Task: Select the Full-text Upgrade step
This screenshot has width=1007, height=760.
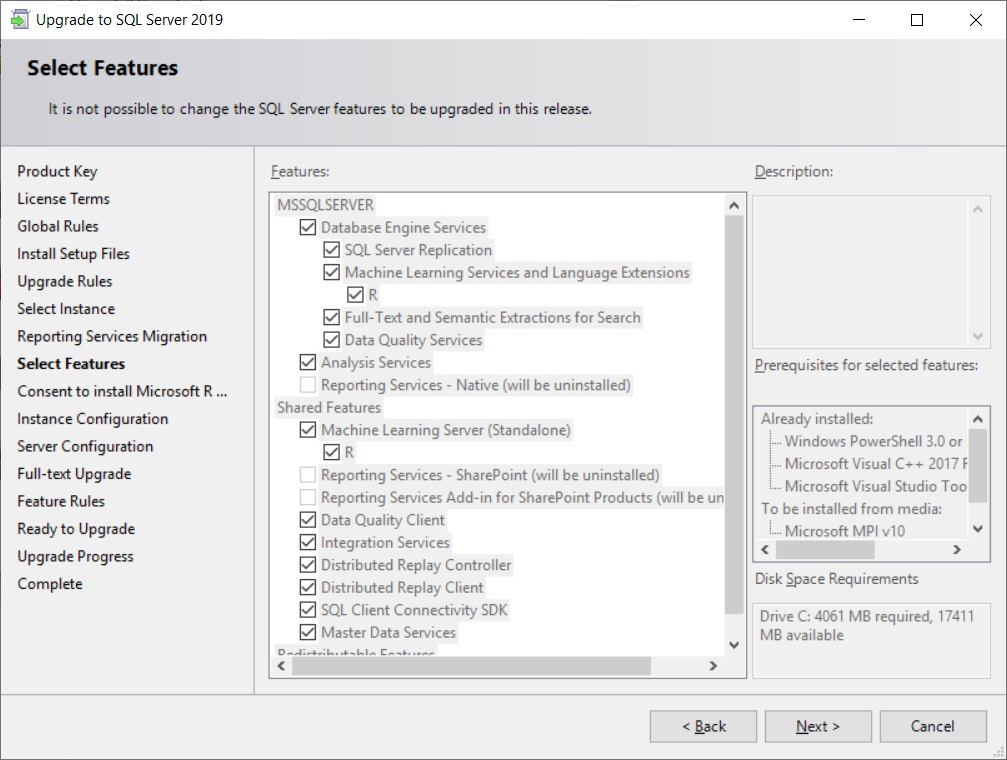Action: click(x=74, y=474)
